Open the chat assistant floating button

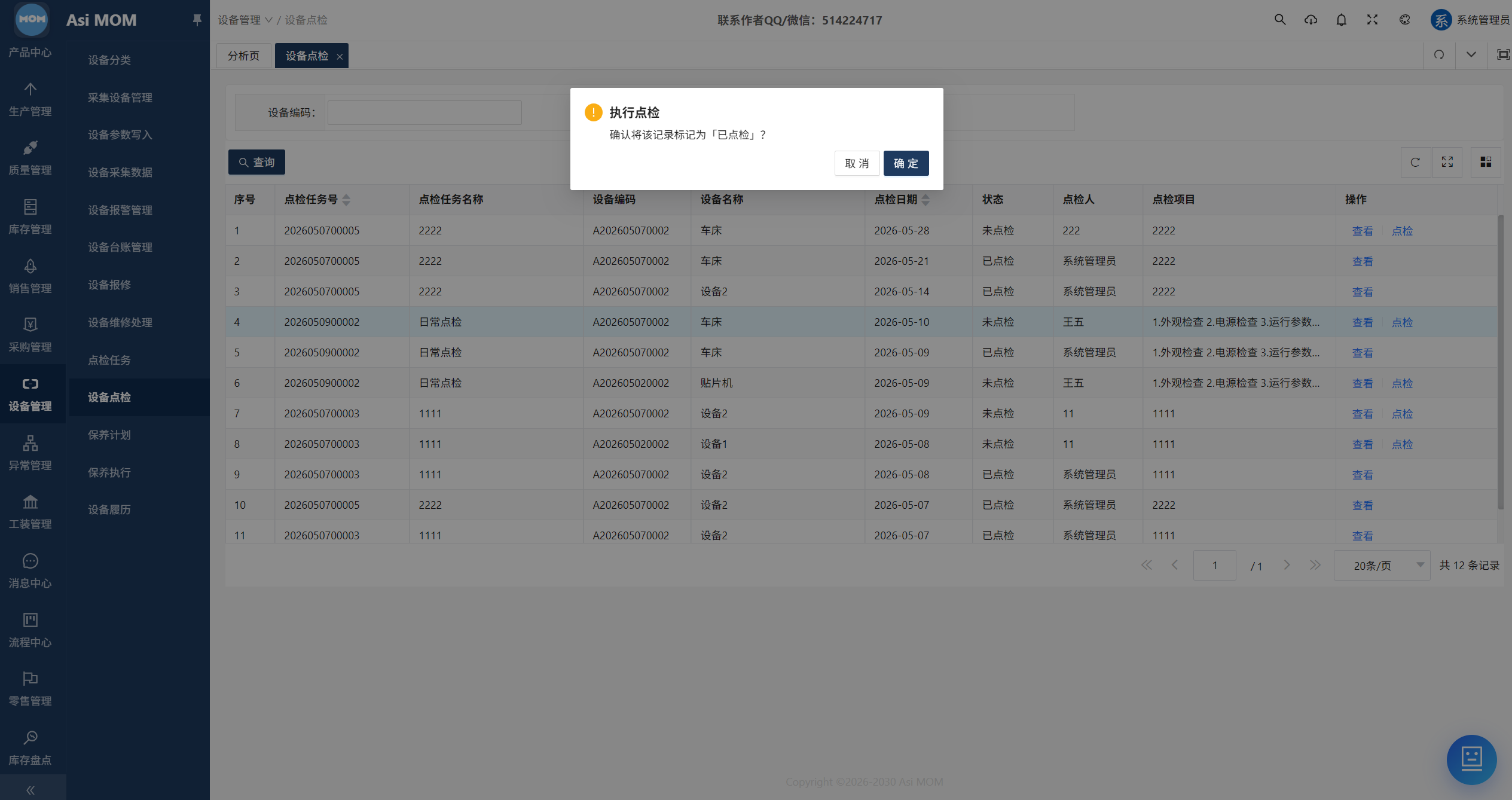1471,759
